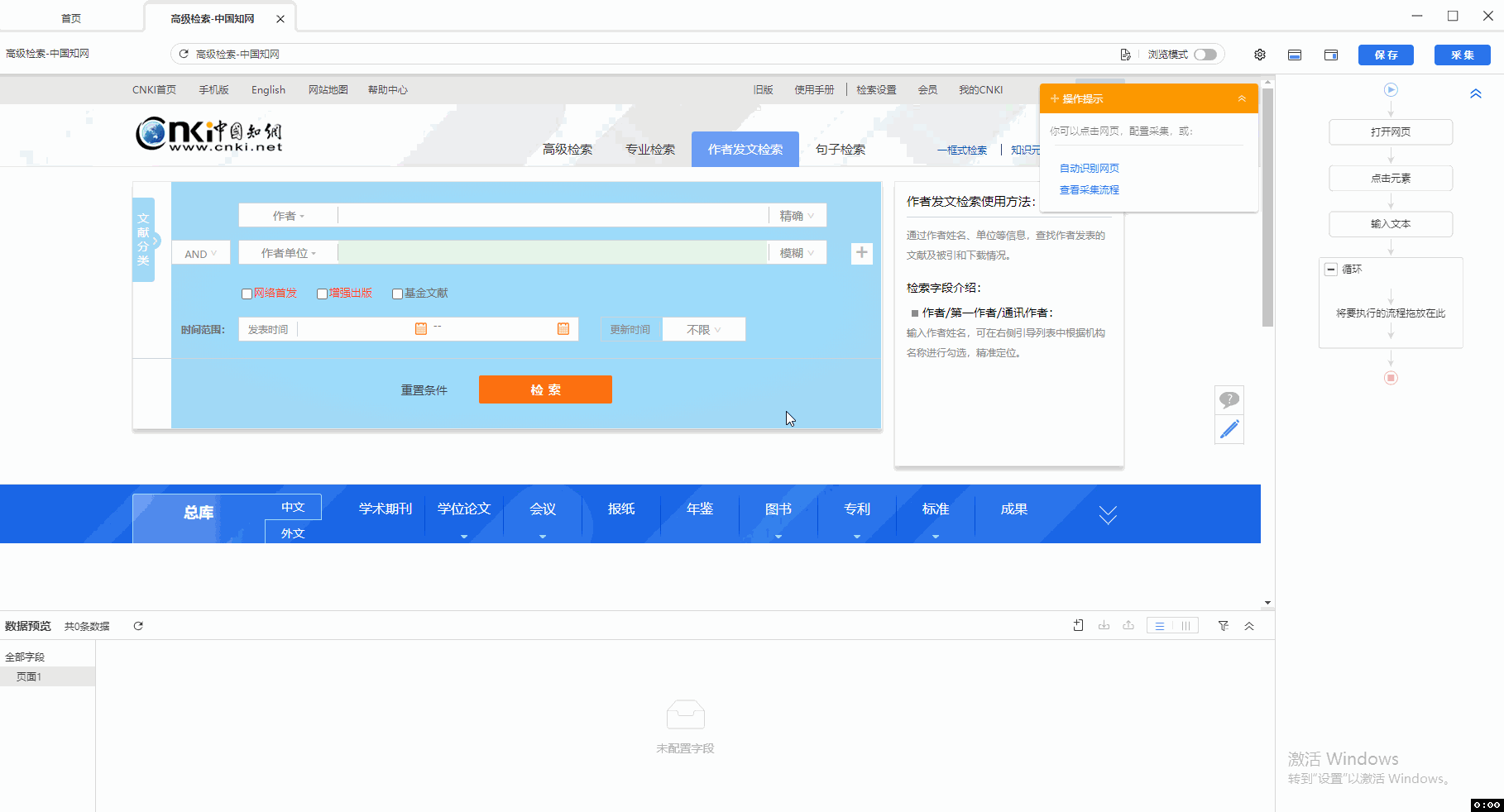The height and width of the screenshot is (812, 1504).
Task: Click the 输入文本 workflow step
Action: coord(1391,224)
